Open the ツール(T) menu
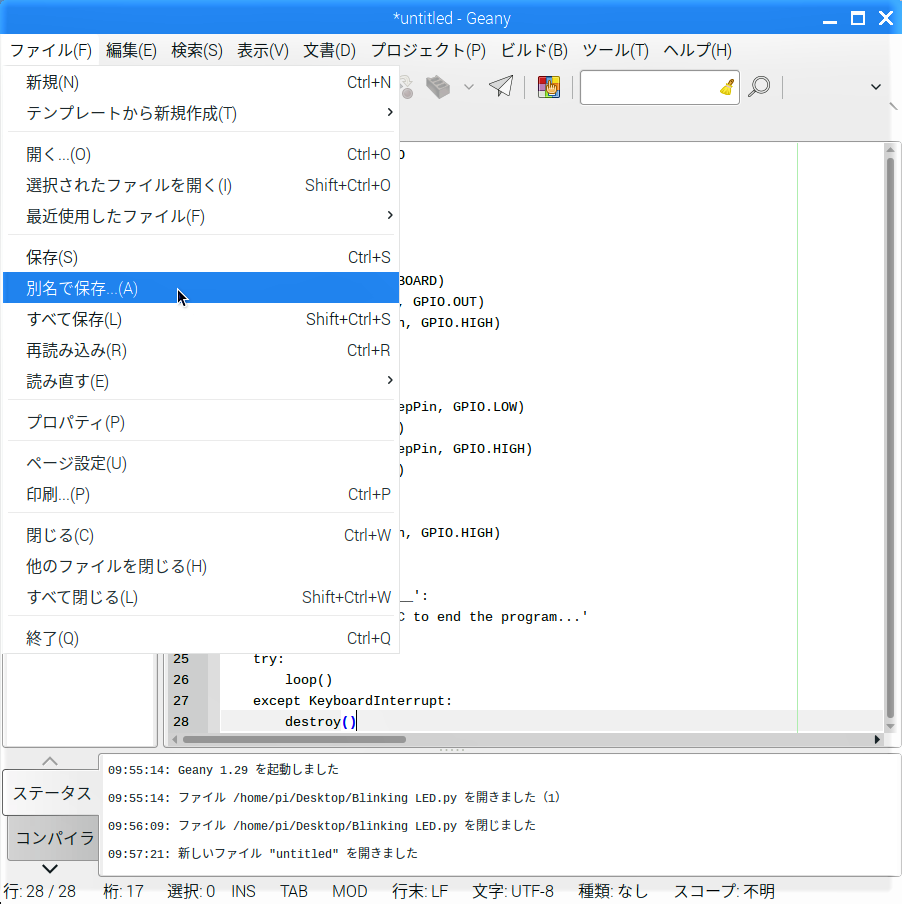 pyautogui.click(x=615, y=51)
